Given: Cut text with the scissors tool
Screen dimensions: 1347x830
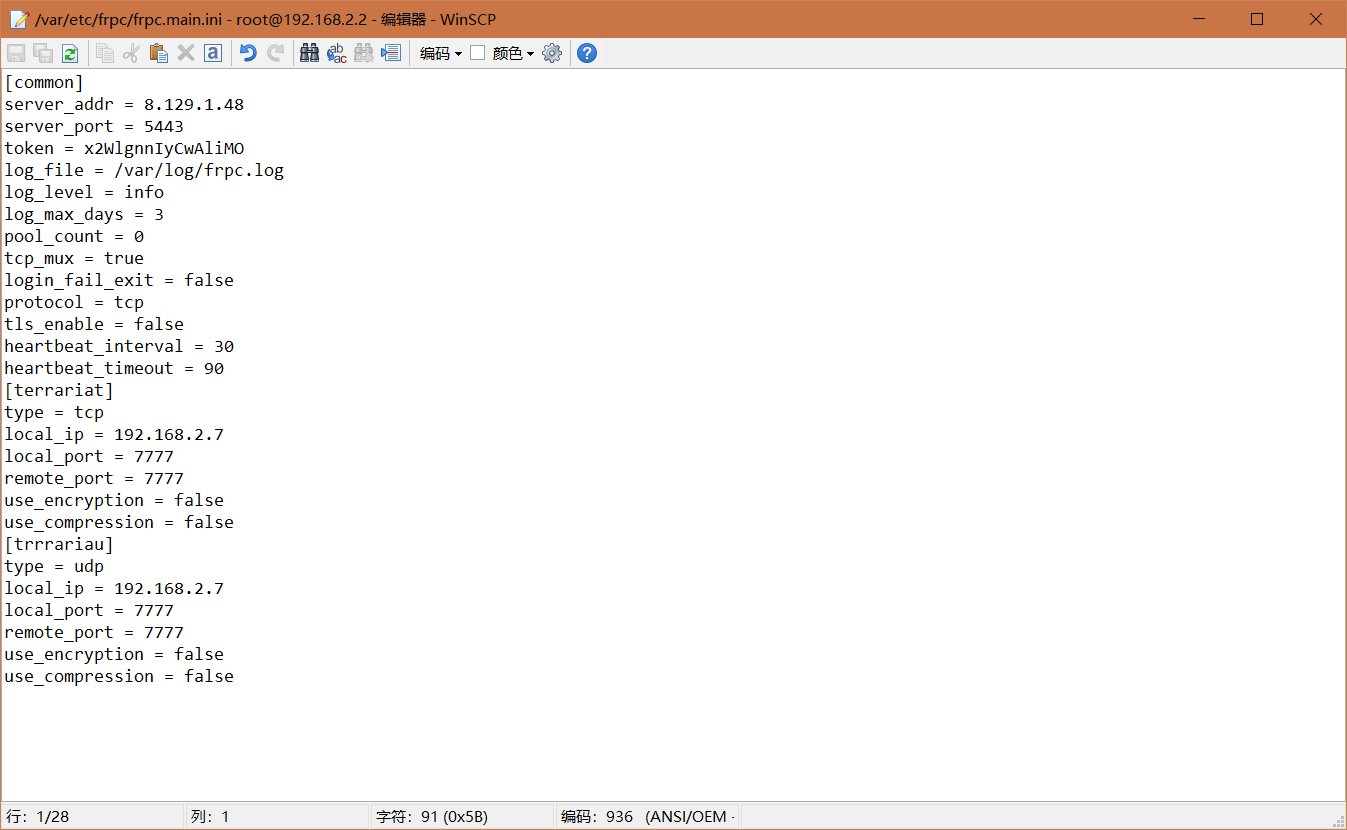Looking at the screenshot, I should [x=131, y=52].
